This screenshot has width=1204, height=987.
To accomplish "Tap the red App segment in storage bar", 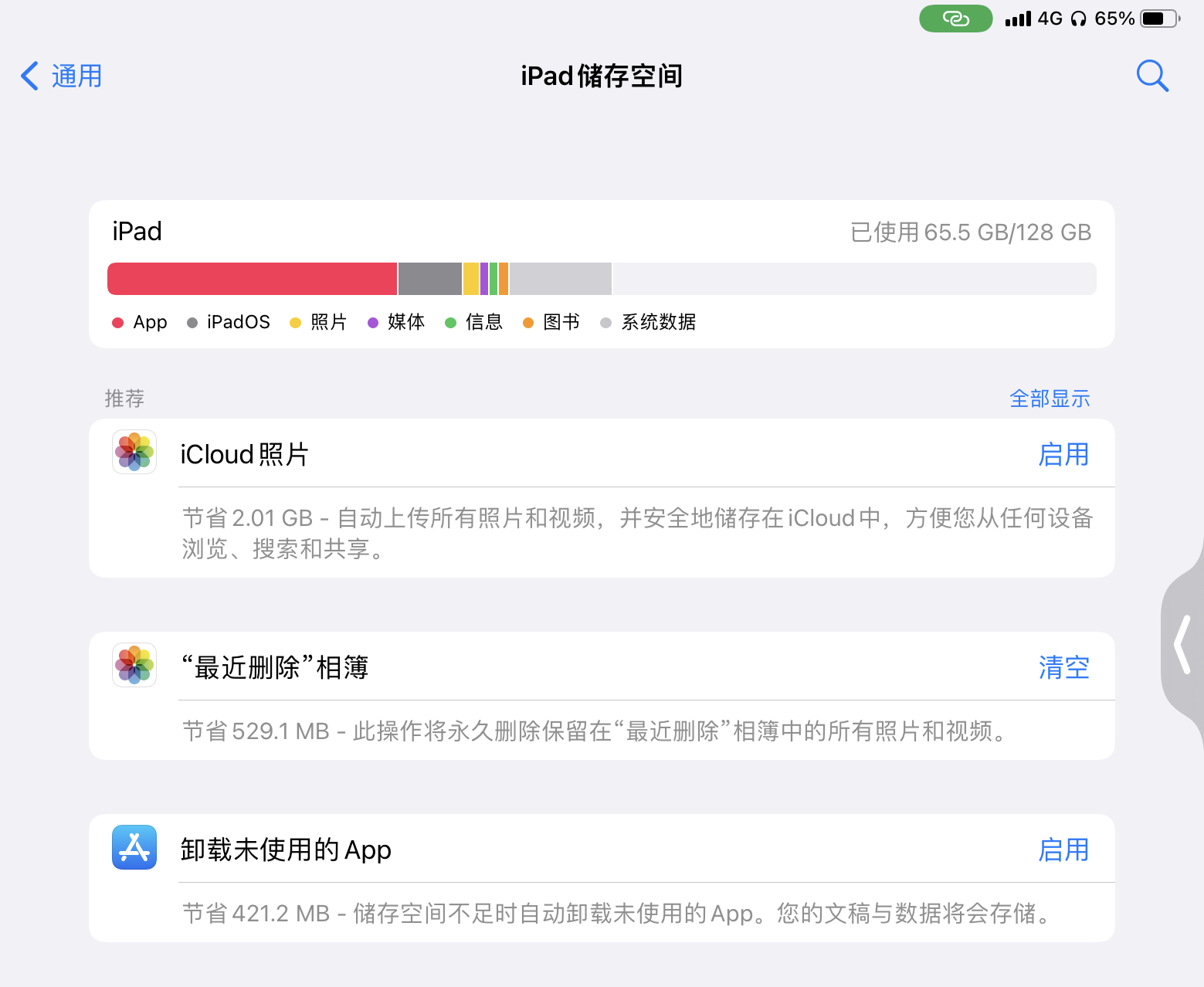I will [252, 279].
